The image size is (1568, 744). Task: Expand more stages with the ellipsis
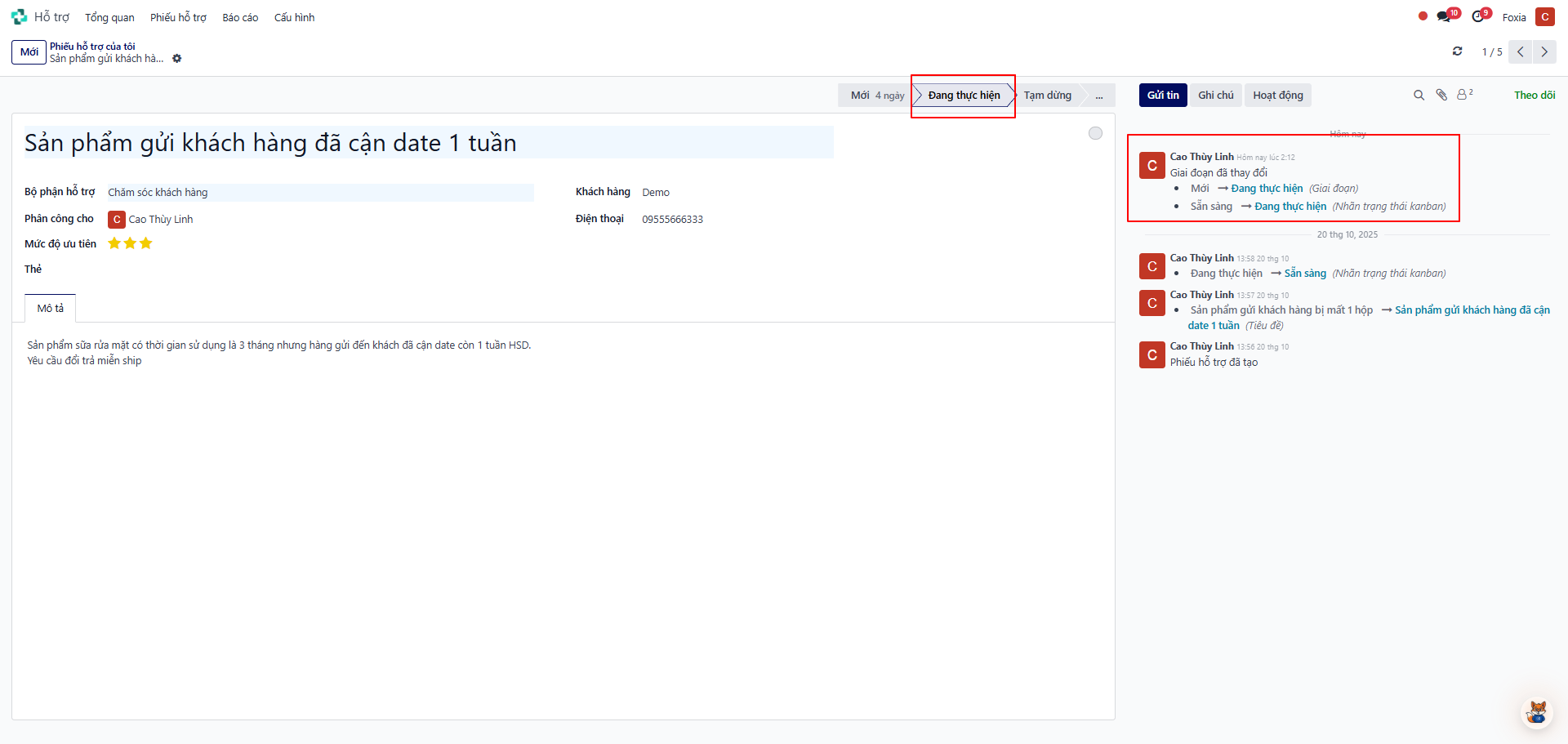coord(1099,96)
